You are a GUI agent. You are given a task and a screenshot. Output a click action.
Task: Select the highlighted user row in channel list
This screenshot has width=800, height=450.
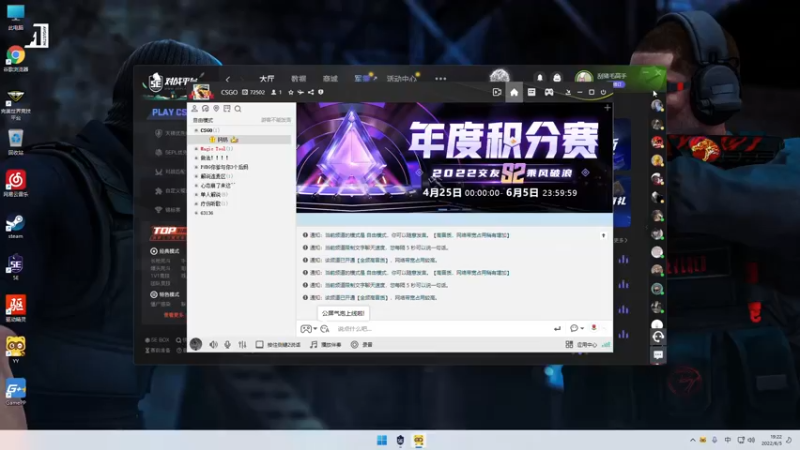tap(240, 139)
